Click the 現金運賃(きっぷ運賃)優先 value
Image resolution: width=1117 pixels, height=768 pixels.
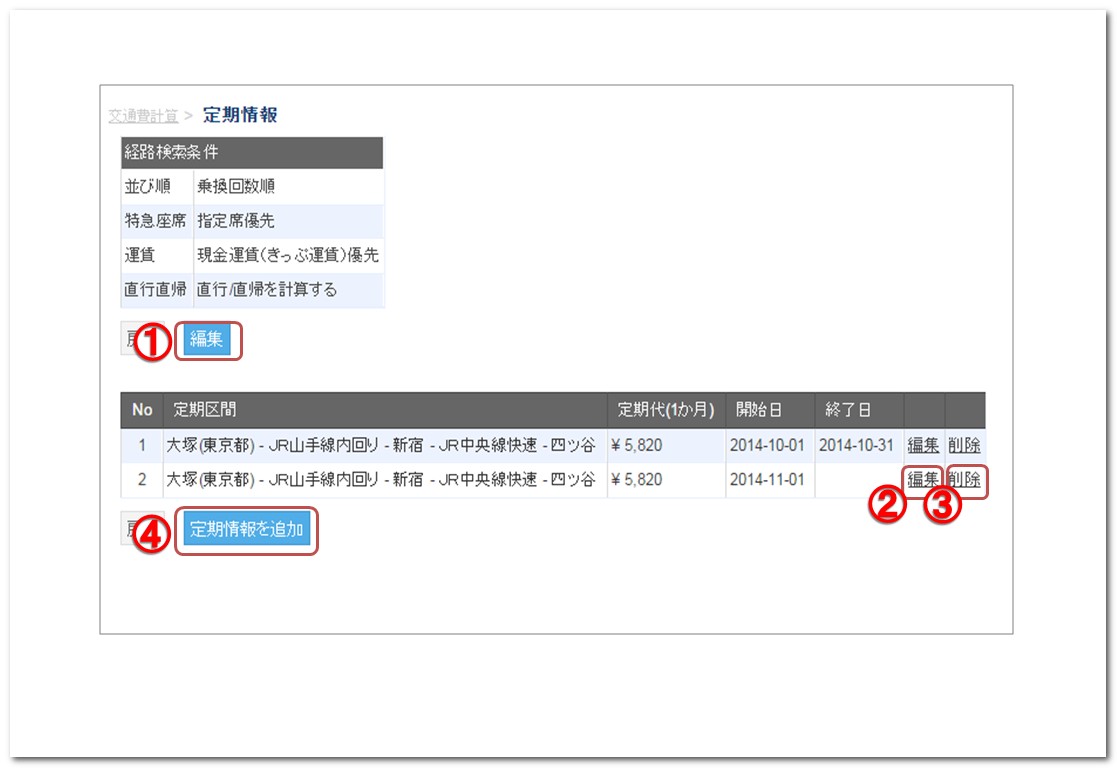pyautogui.click(x=288, y=255)
